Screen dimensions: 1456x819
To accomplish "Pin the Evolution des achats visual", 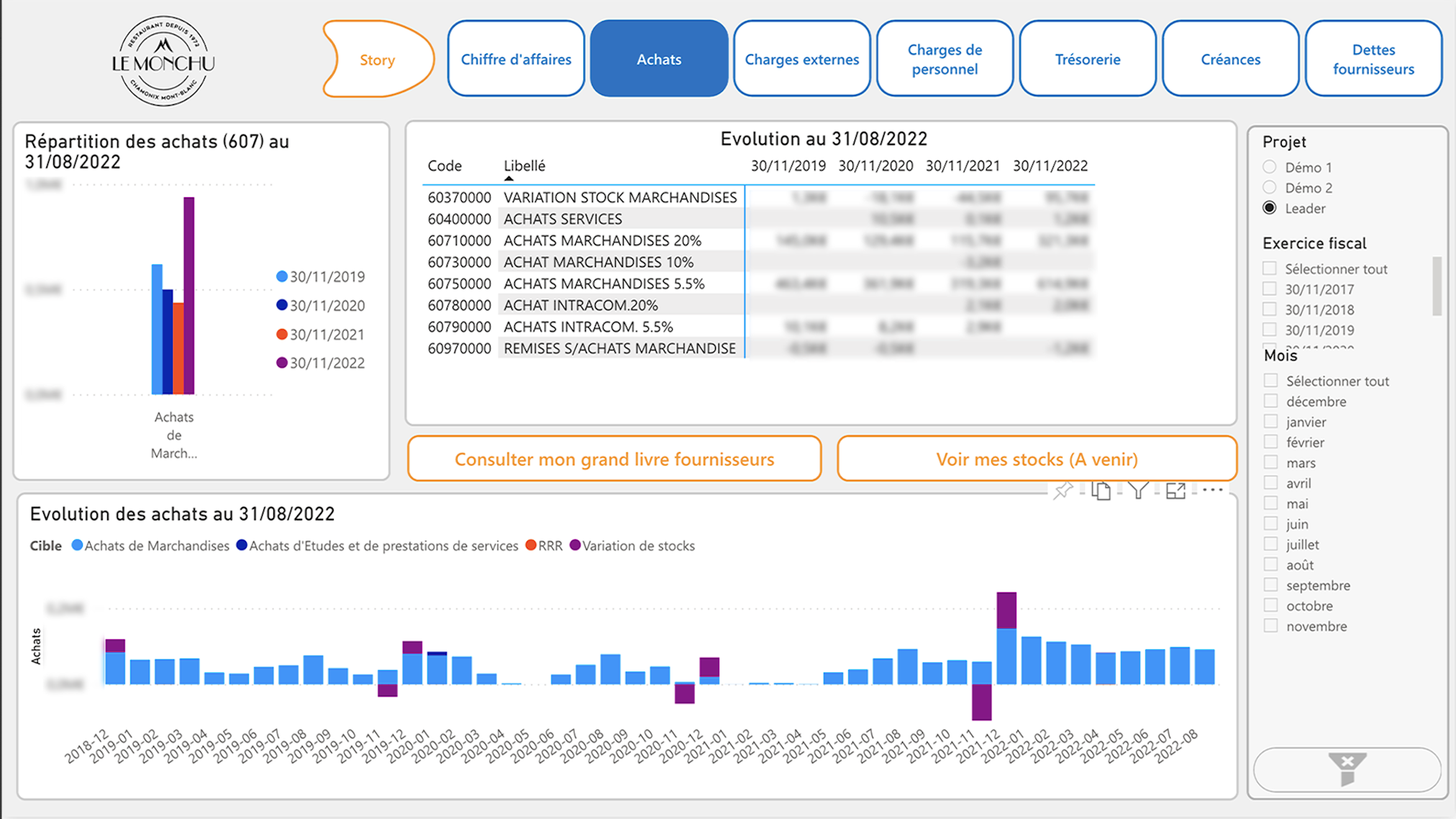I will click(1063, 491).
